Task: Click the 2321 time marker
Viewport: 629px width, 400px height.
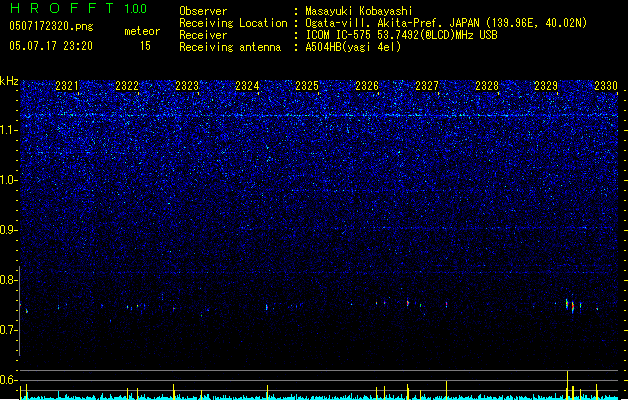Action: (x=67, y=86)
